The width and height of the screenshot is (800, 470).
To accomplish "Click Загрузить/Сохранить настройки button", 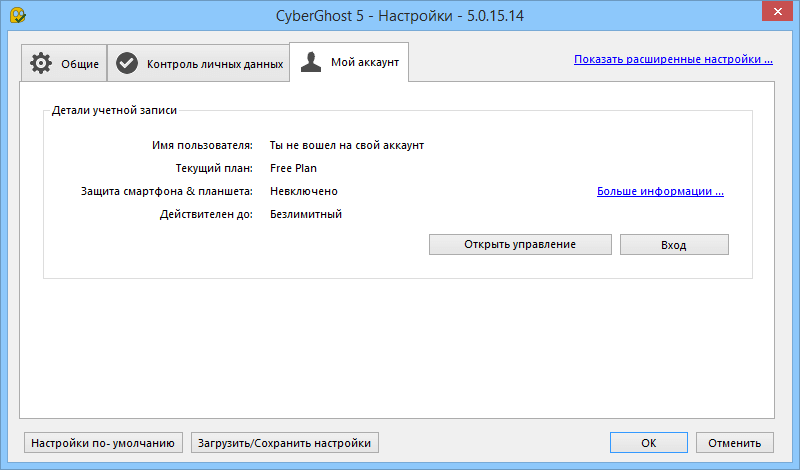I will (x=285, y=442).
